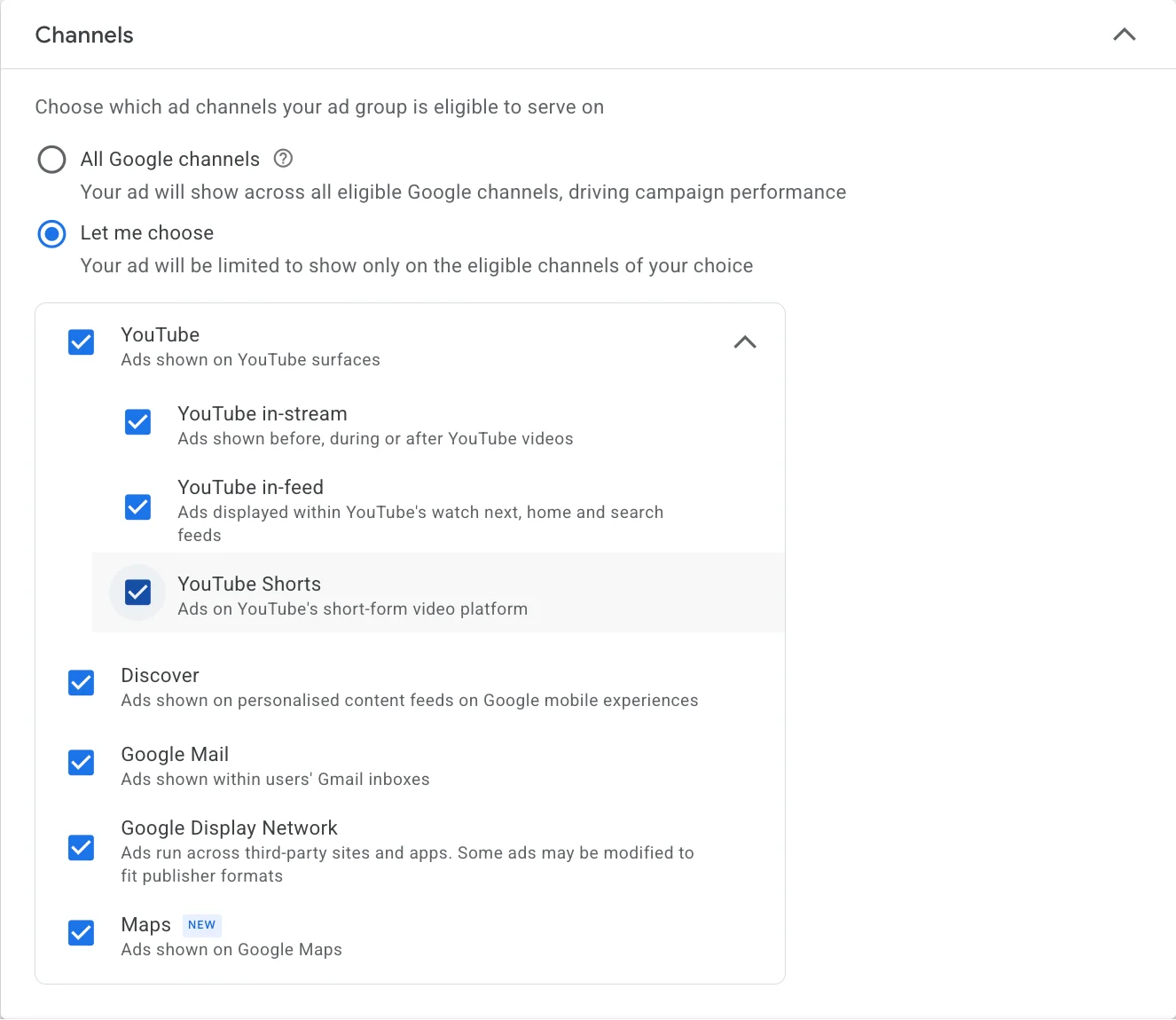Uncheck the YouTube in-stream checkbox
This screenshot has height=1020, width=1176.
pyautogui.click(x=138, y=422)
